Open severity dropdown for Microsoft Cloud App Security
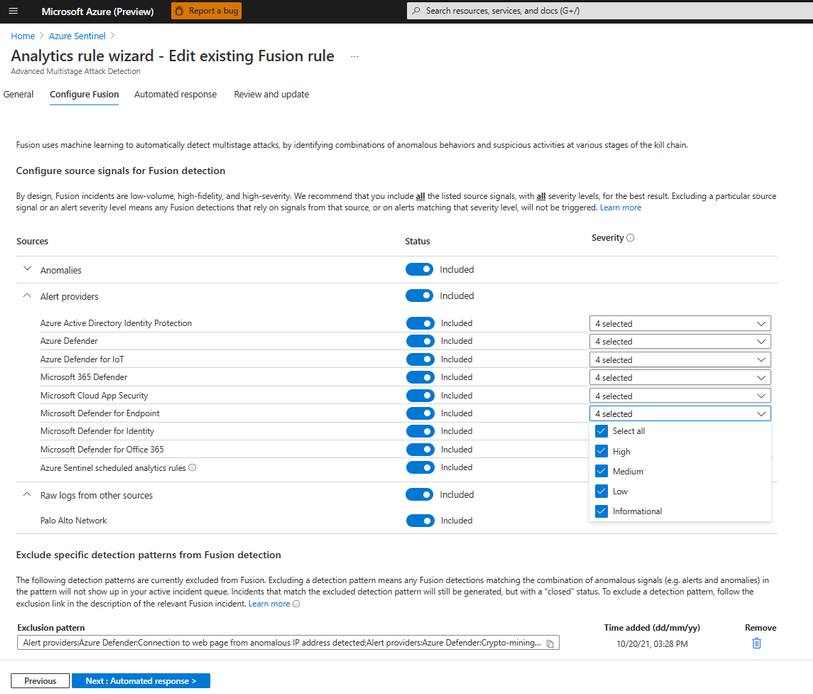This screenshot has width=813, height=694. click(680, 395)
